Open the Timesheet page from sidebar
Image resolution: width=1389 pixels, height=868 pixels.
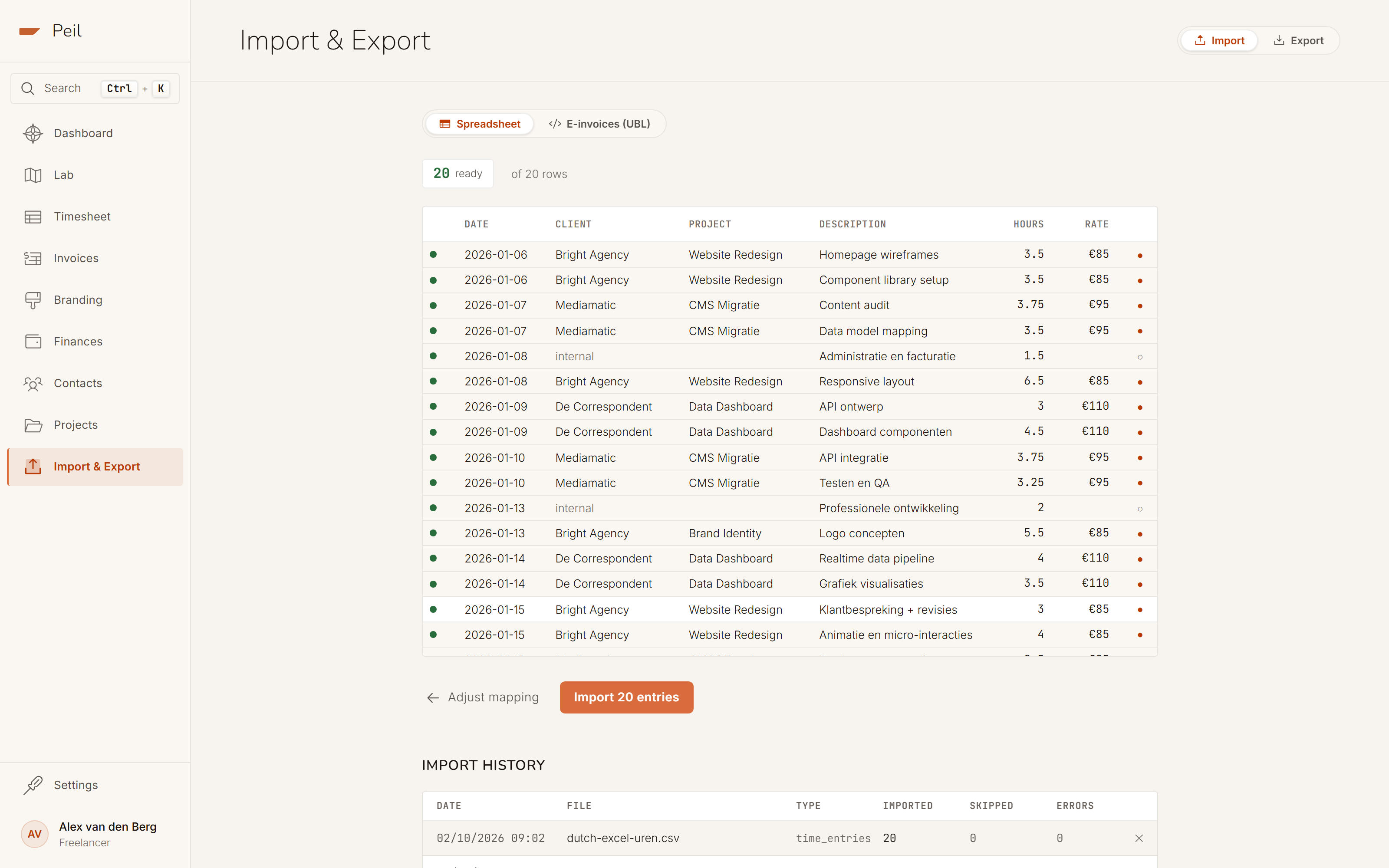click(x=95, y=217)
